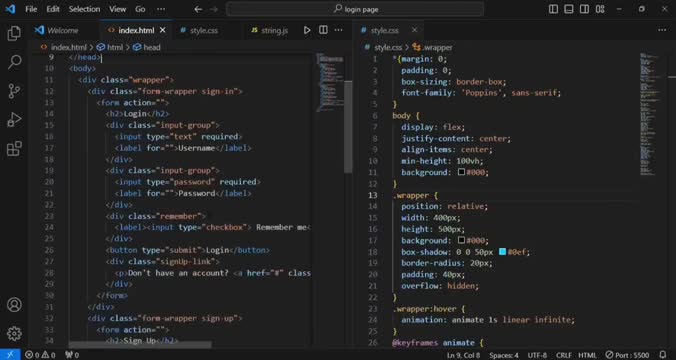Toggle the primary side bar layout icon
This screenshot has width=676, height=360.
tap(553, 9)
